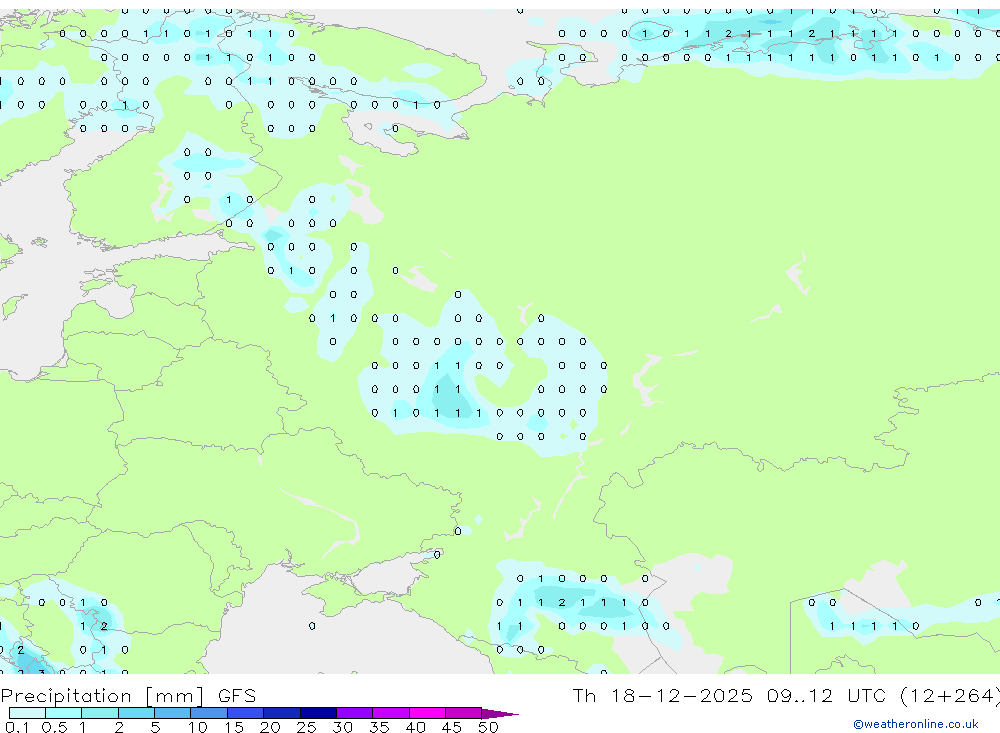This screenshot has height=733, width=1000.
Task: Click the '0.5' legend scale label
Action: (x=54, y=727)
